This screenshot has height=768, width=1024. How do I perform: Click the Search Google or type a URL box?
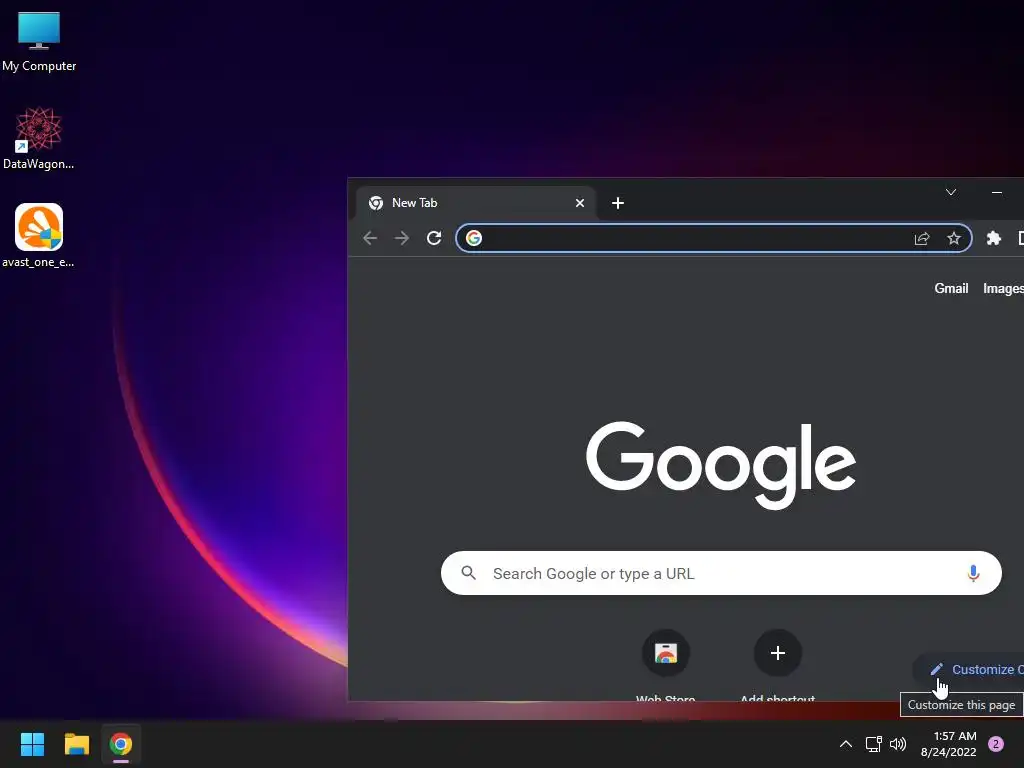click(721, 573)
